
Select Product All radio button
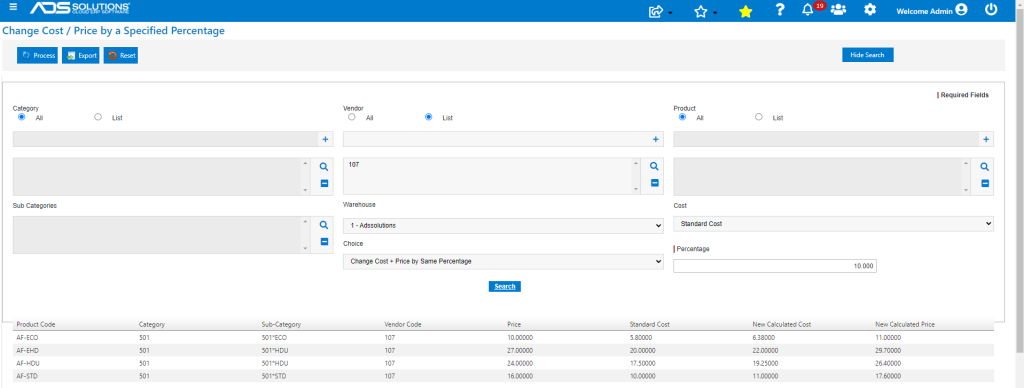(682, 117)
